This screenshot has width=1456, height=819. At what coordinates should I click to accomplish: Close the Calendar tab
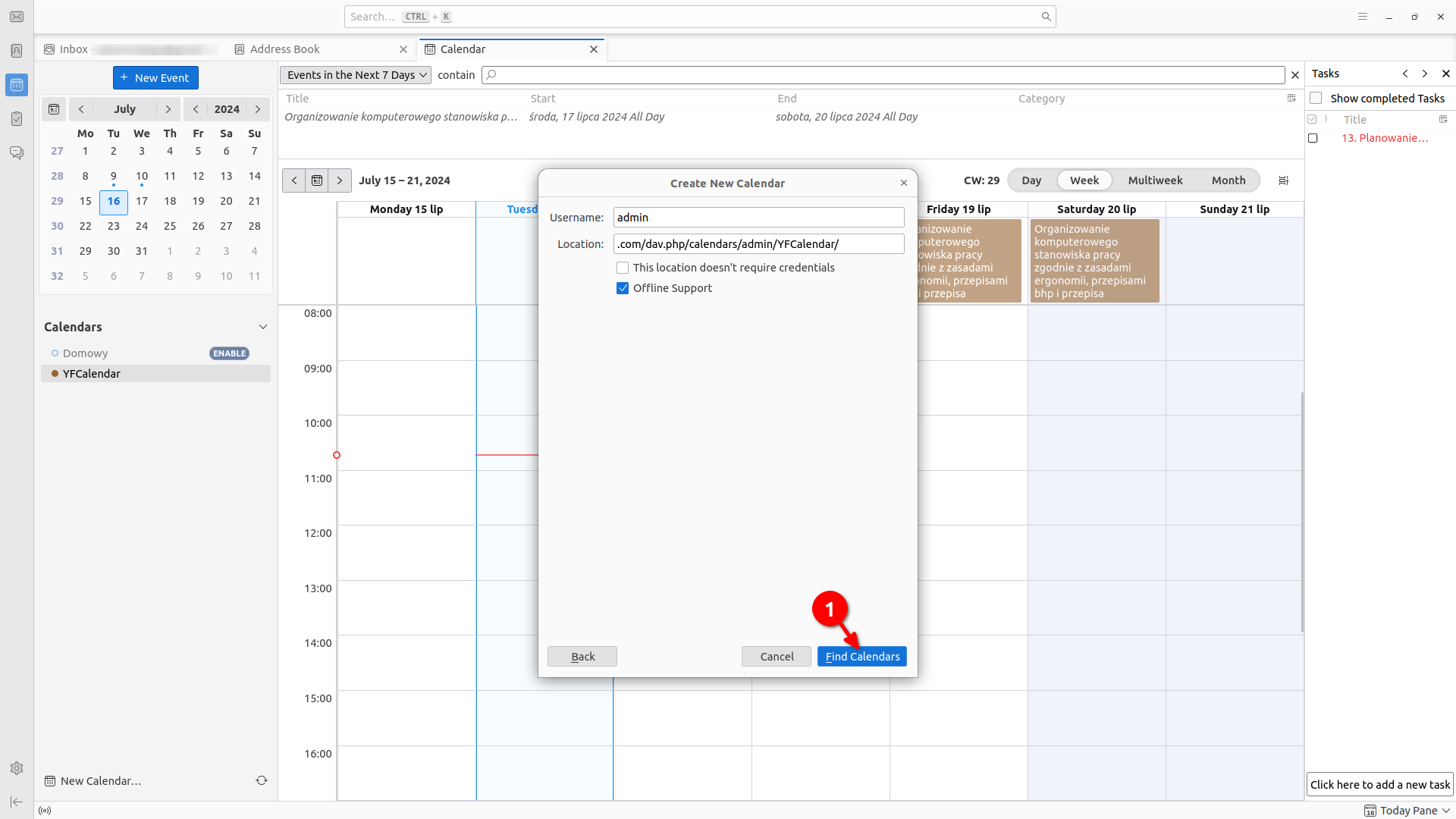pyautogui.click(x=594, y=49)
